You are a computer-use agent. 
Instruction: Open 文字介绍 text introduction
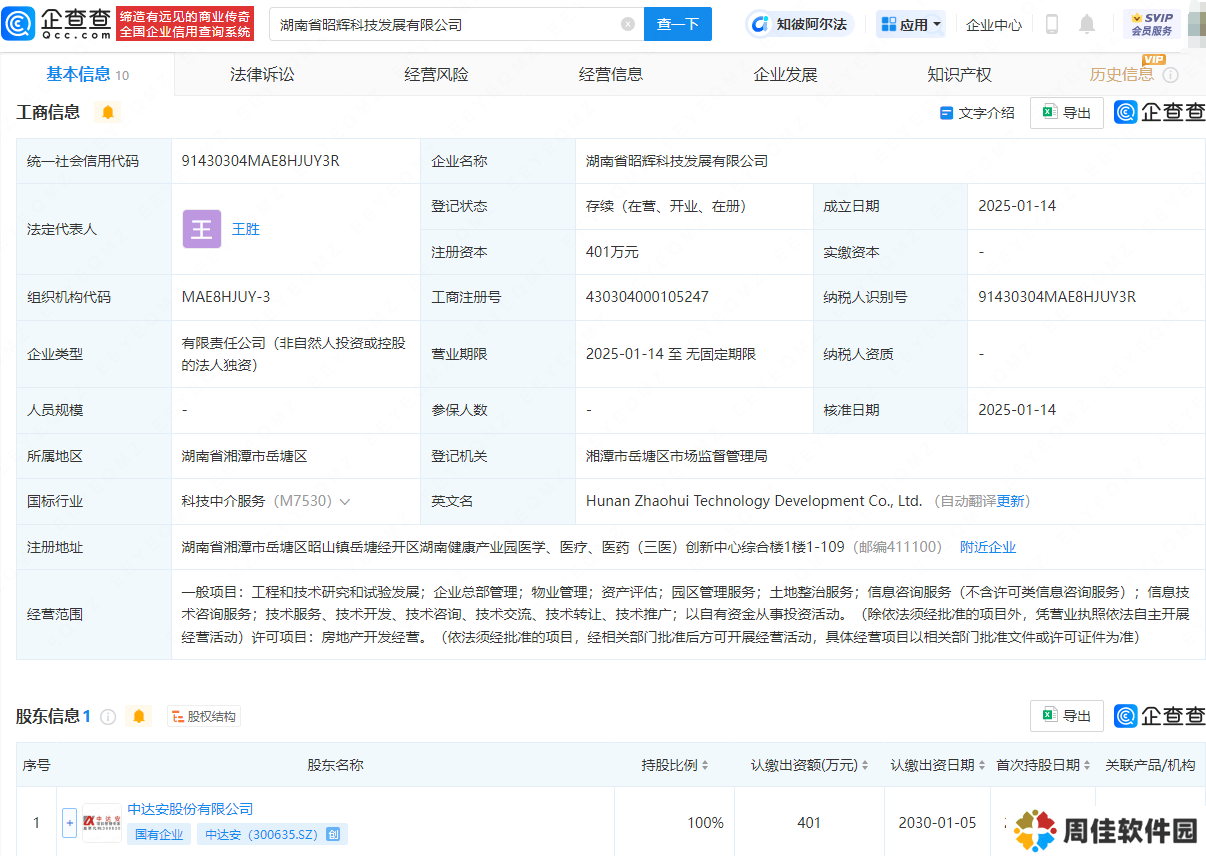coord(977,113)
